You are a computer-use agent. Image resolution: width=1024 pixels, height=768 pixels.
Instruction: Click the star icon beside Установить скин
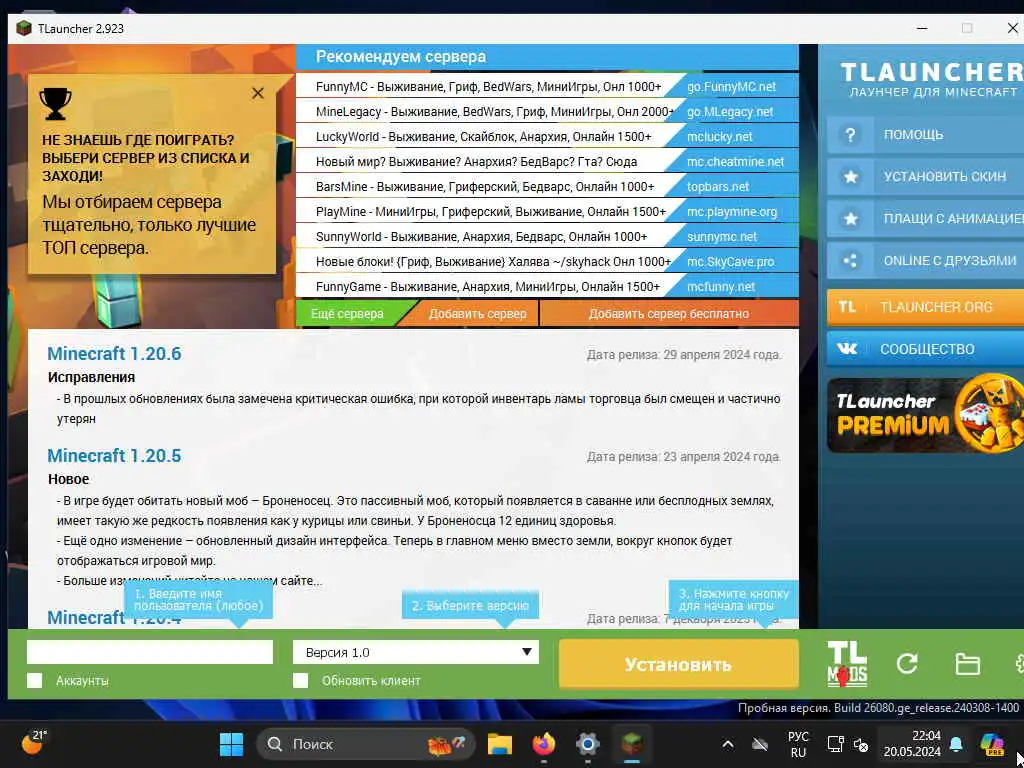pos(850,176)
